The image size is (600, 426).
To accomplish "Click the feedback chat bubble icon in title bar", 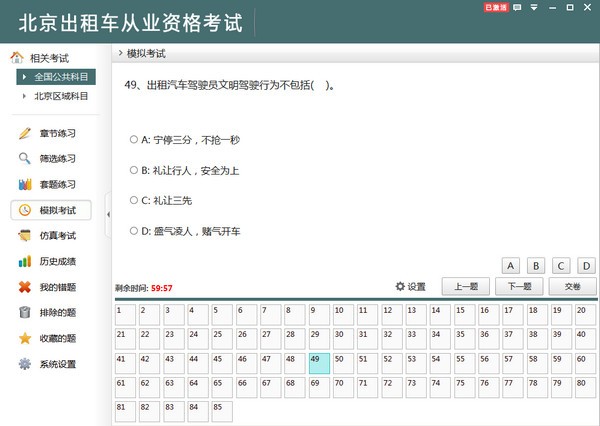I will (517, 7).
